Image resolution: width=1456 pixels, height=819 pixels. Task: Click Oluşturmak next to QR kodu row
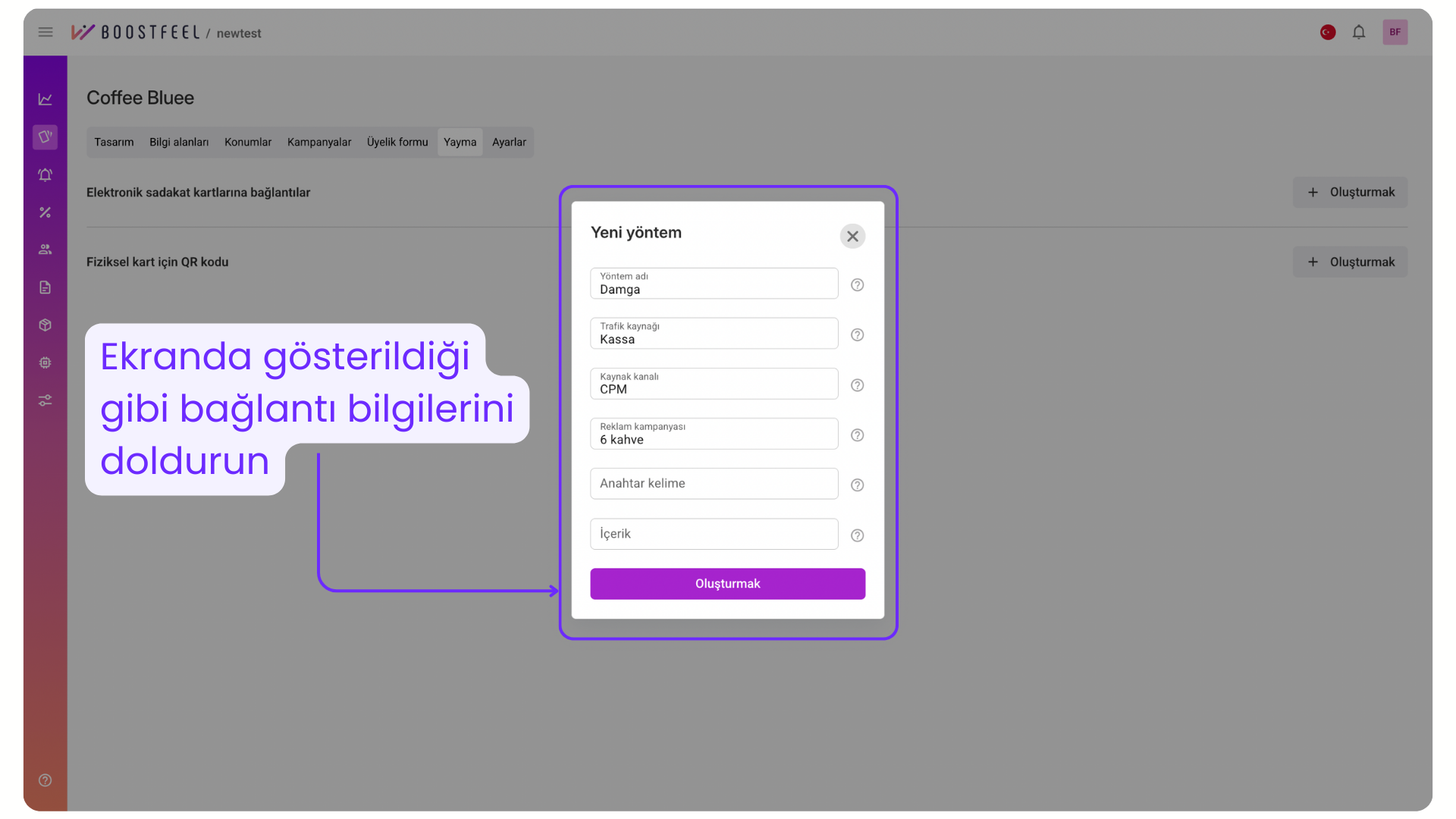click(1350, 262)
